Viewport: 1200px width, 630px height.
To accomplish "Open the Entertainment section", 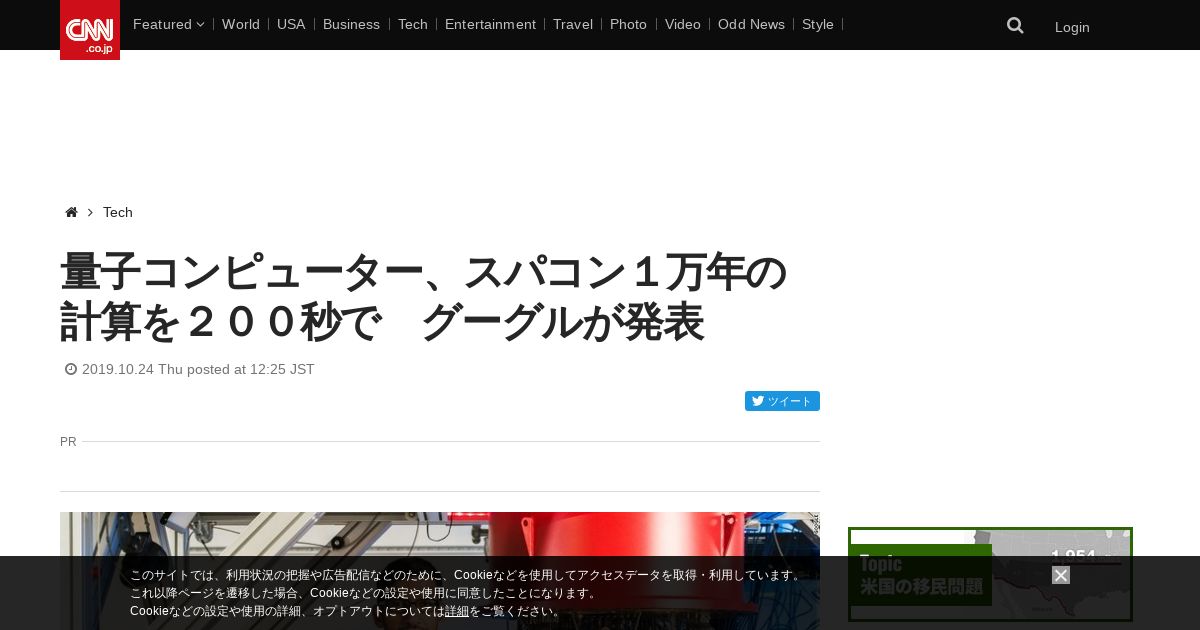I will pos(490,24).
